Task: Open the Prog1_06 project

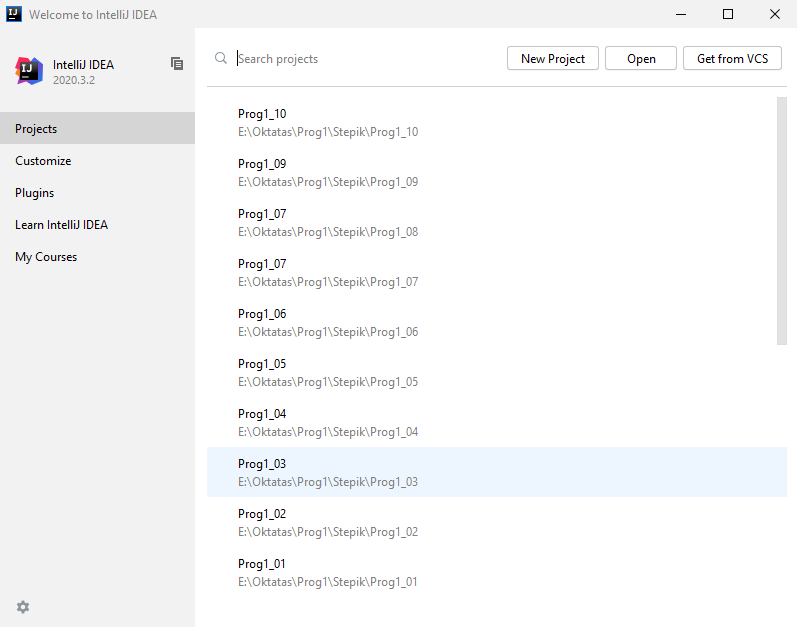Action: [x=497, y=322]
